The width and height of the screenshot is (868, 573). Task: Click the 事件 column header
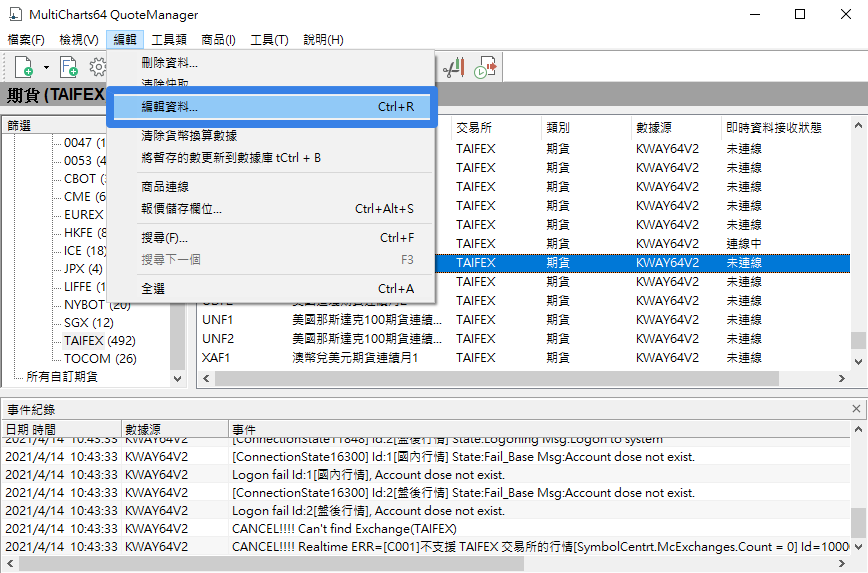point(540,430)
